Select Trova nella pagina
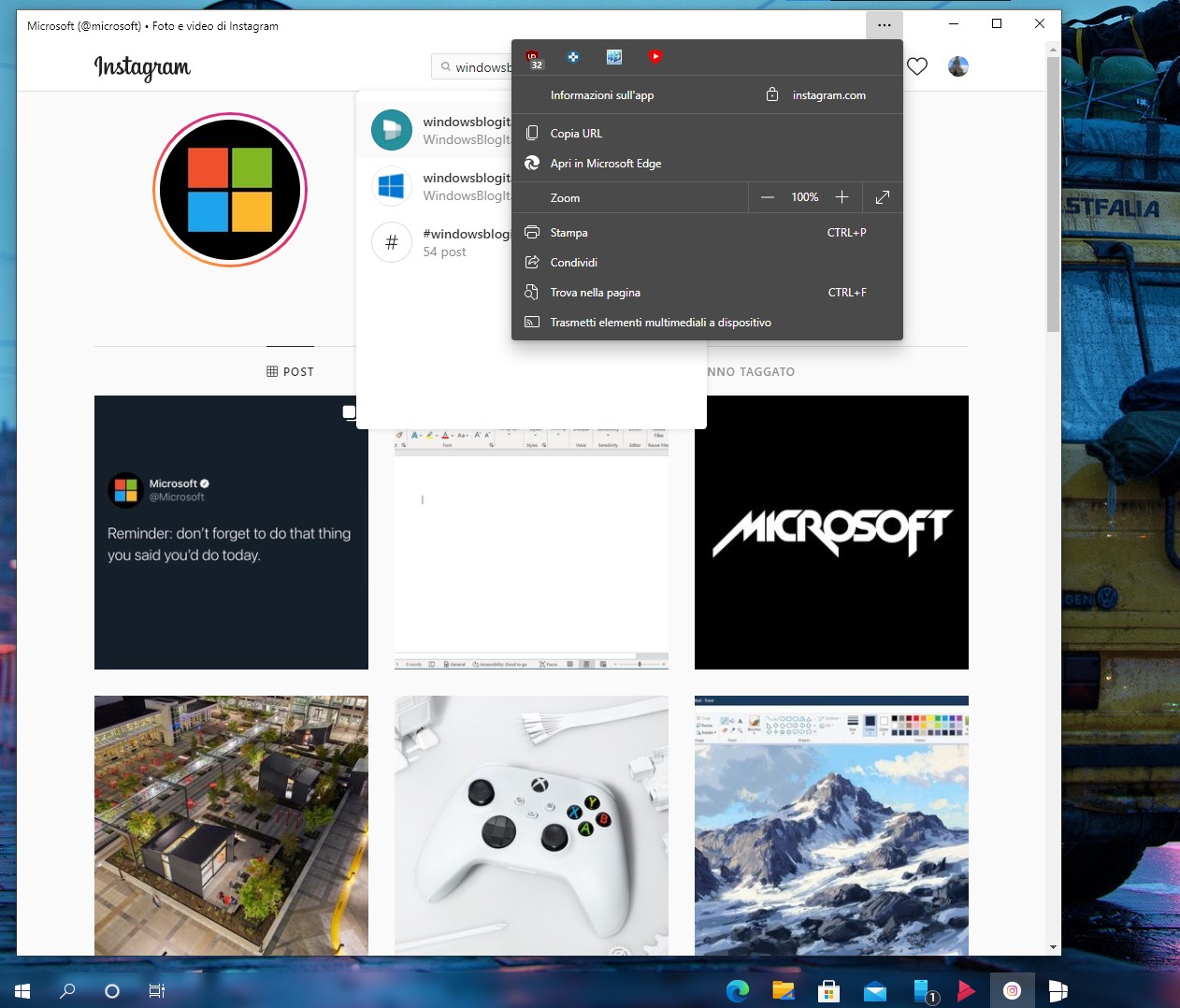This screenshot has height=1008, width=1180. 707,293
